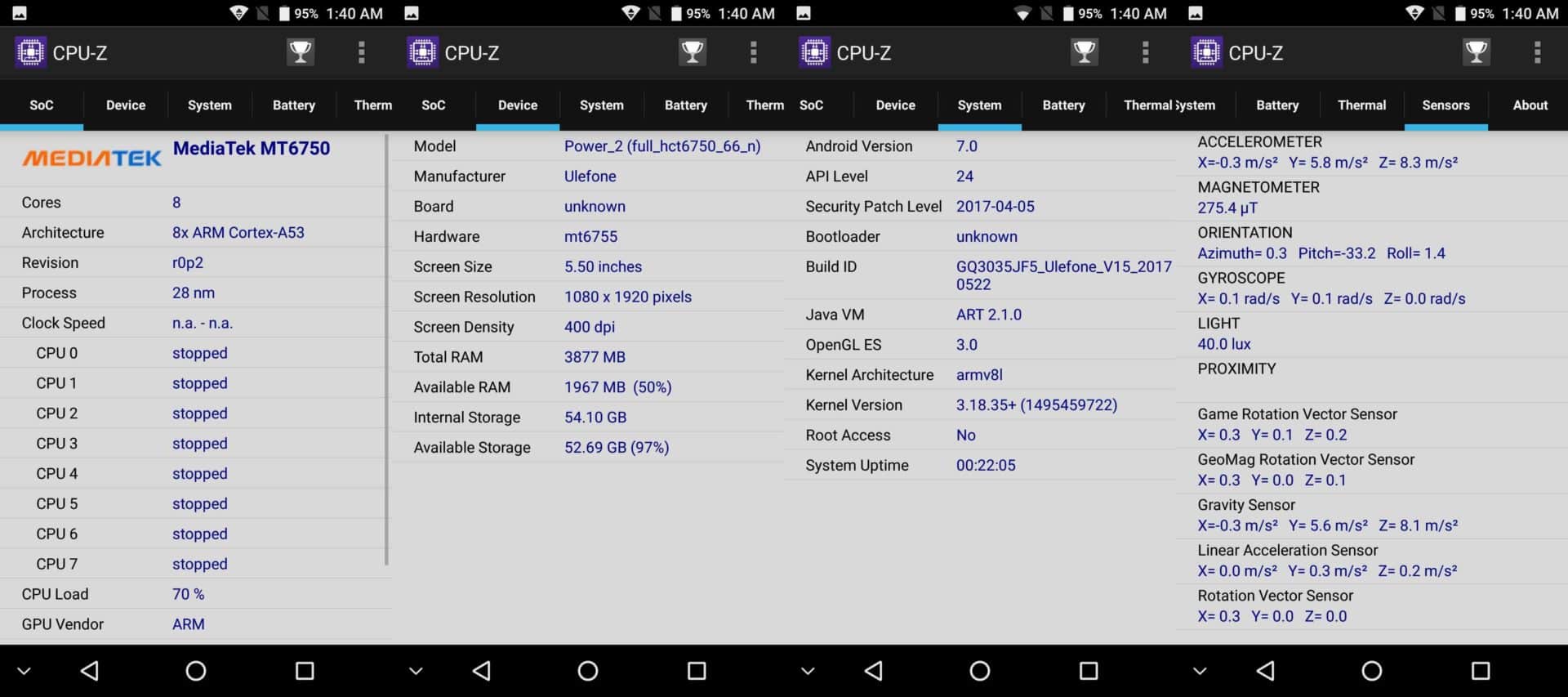The image size is (1568, 697).
Task: Click the Android Version '7.0' value
Action: 967,146
